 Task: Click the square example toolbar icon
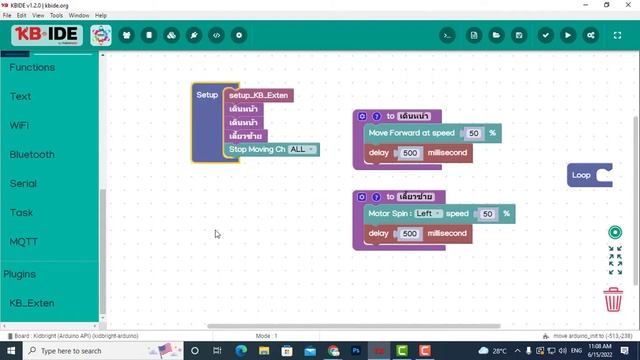pyautogui.click(x=149, y=36)
